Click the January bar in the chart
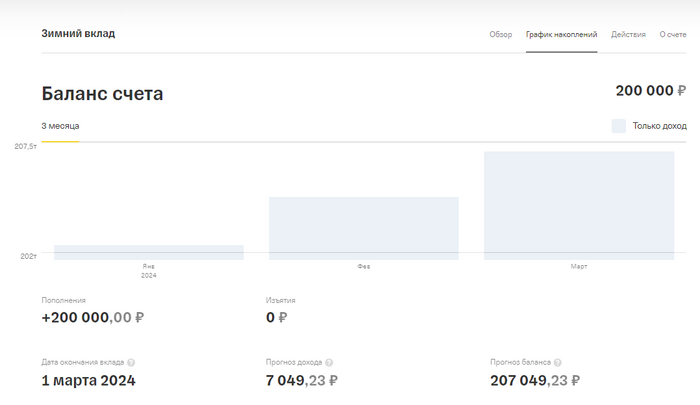This screenshot has height=405, width=700. pos(149,252)
